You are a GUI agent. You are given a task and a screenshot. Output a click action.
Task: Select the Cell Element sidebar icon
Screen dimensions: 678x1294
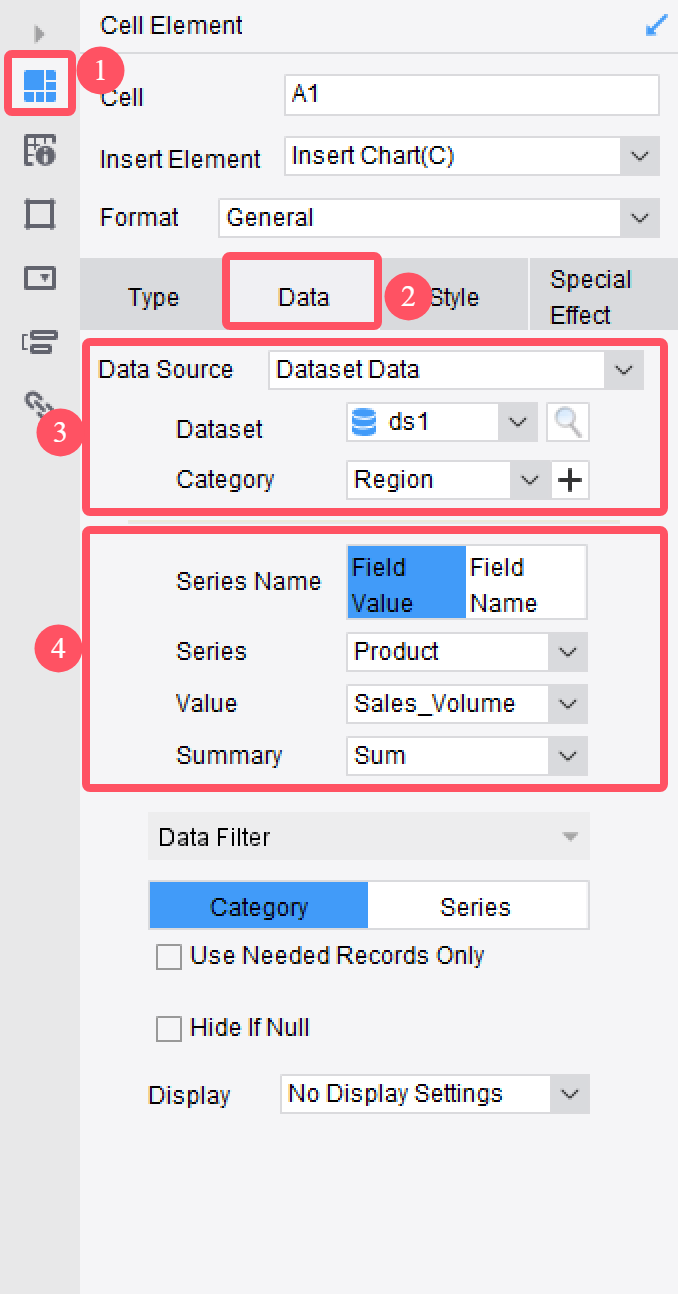click(40, 85)
